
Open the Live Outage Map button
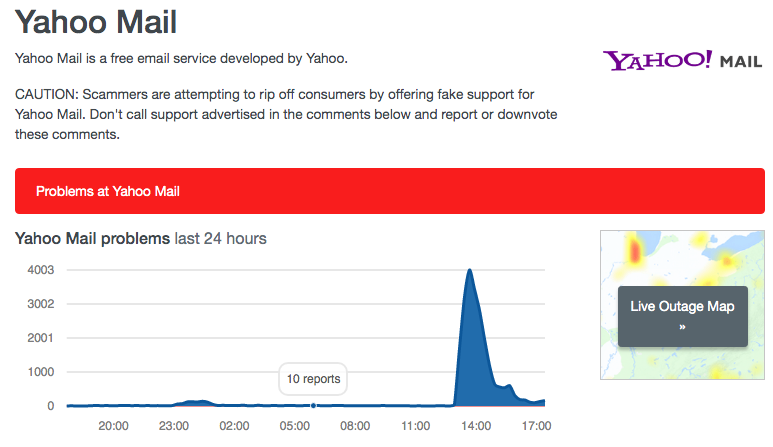coord(683,316)
